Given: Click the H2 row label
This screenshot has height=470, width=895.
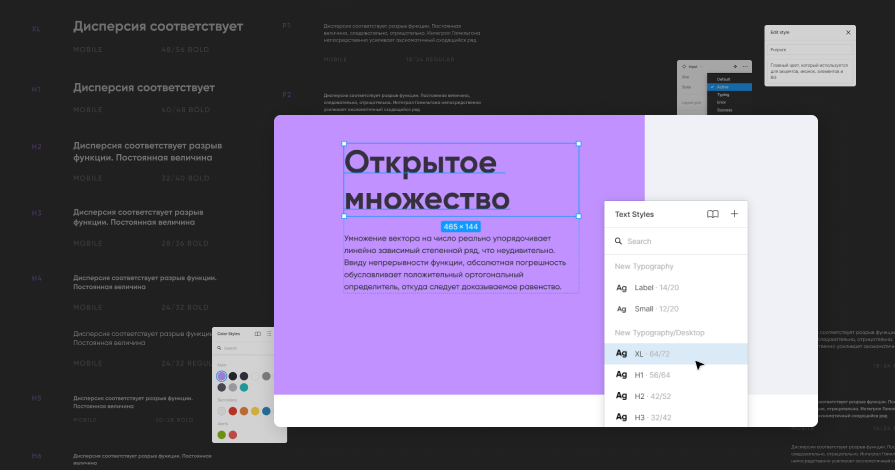Looking at the screenshot, I should click(37, 147).
